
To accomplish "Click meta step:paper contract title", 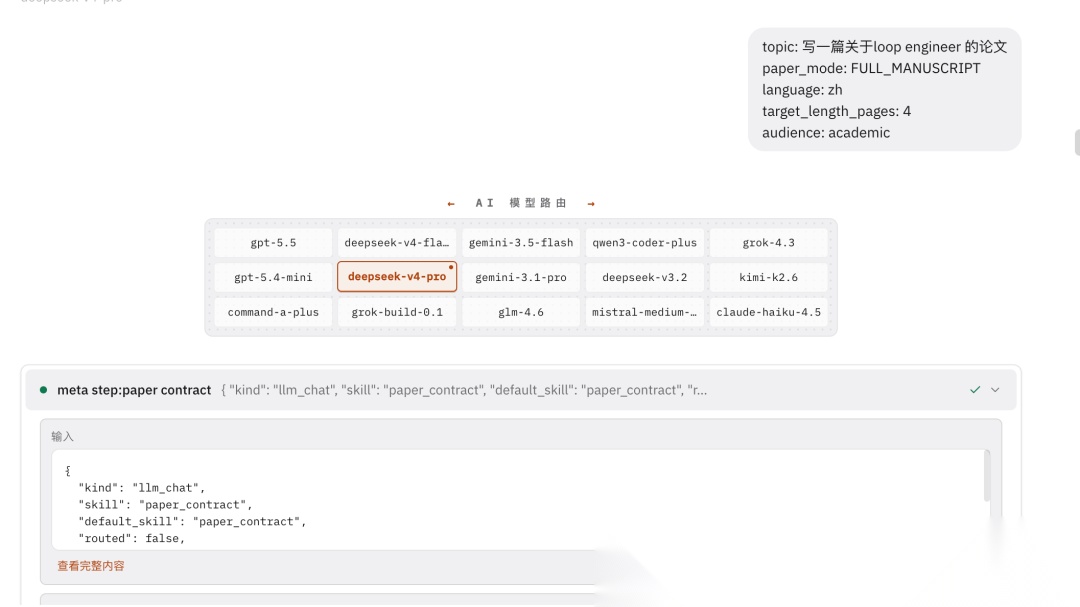I will 134,390.
